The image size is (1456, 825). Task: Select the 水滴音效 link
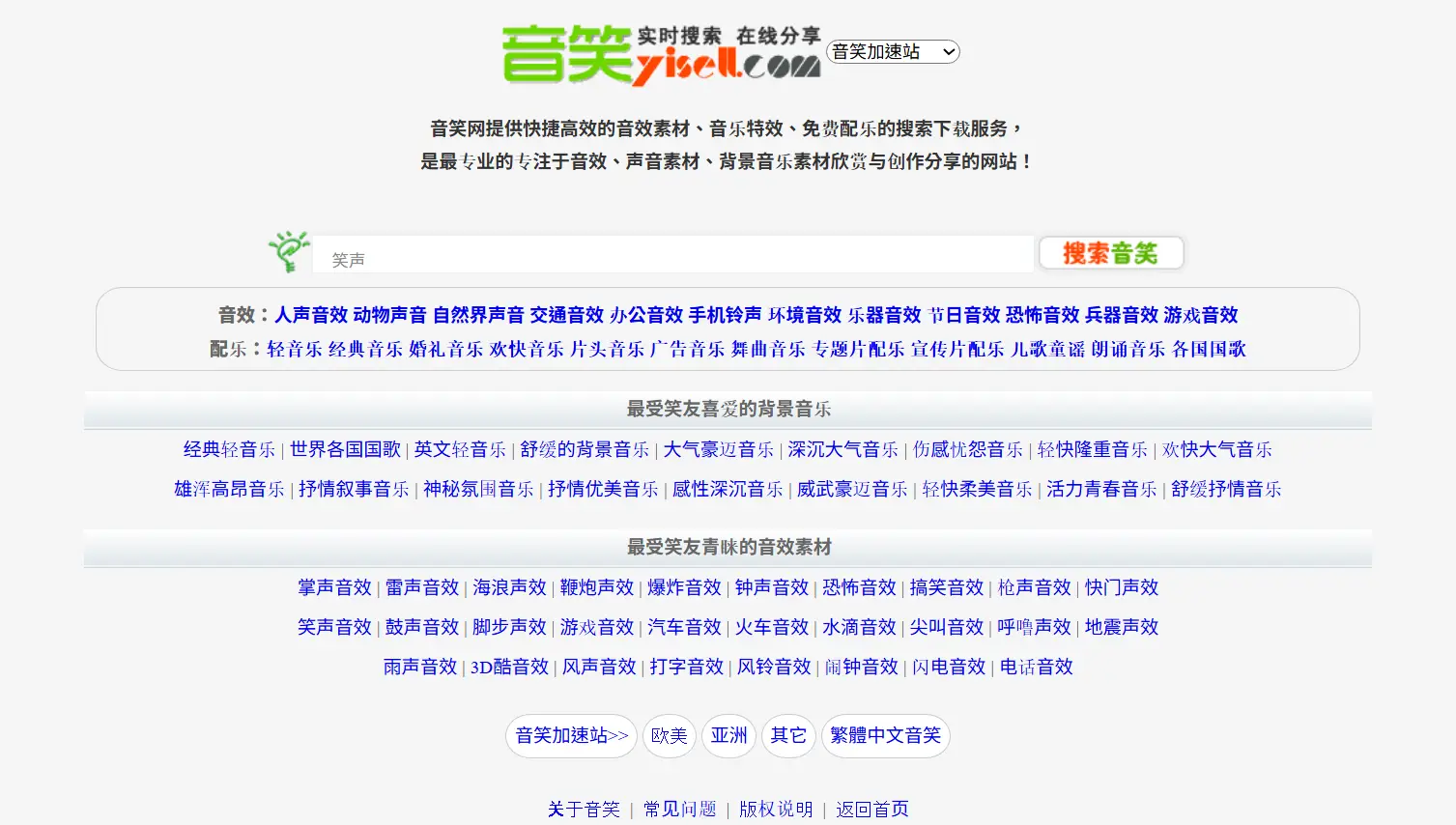pos(859,627)
